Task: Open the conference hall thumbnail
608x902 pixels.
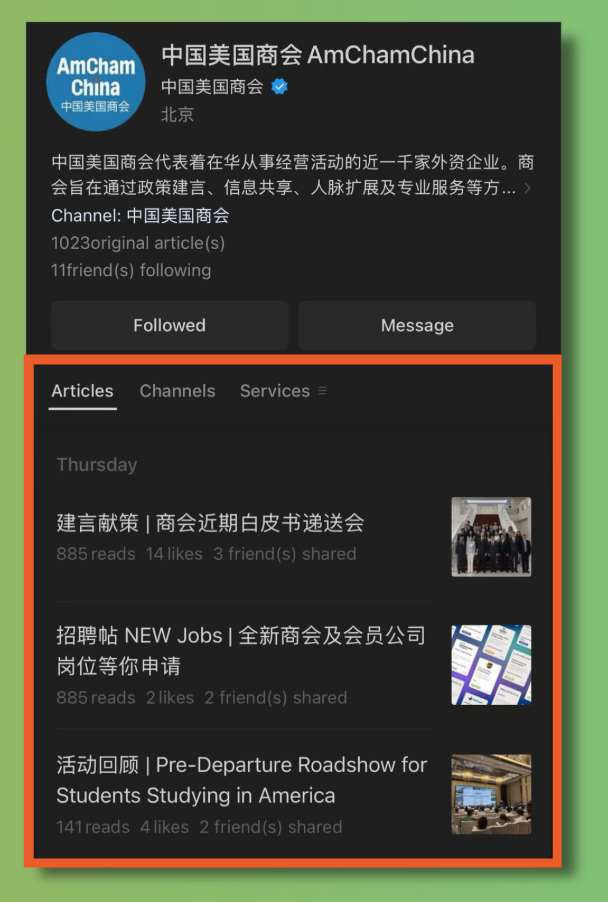Action: (491, 794)
